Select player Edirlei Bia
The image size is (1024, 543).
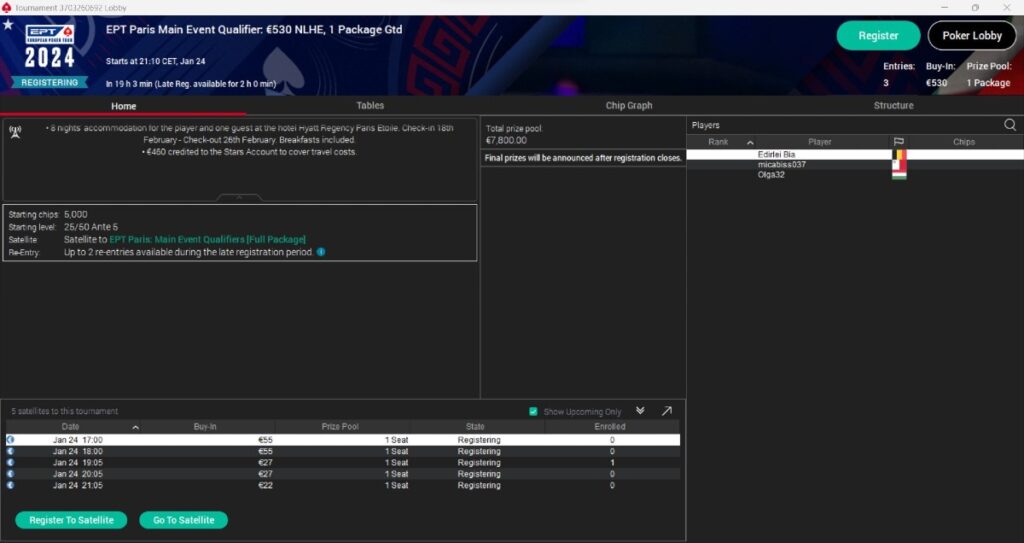776,155
